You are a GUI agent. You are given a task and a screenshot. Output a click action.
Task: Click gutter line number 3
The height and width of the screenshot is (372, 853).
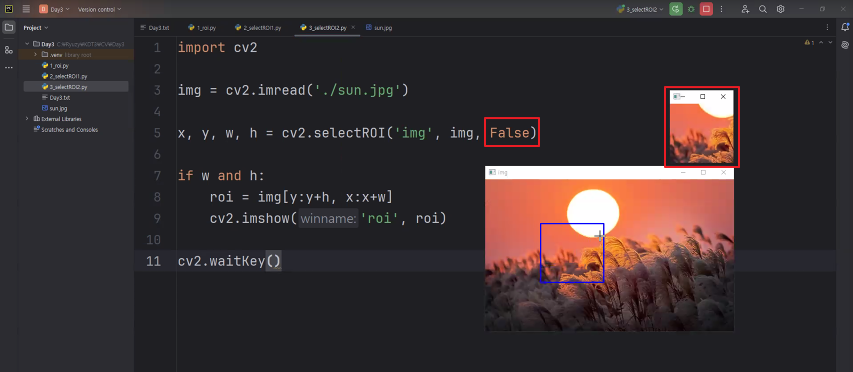click(x=157, y=90)
